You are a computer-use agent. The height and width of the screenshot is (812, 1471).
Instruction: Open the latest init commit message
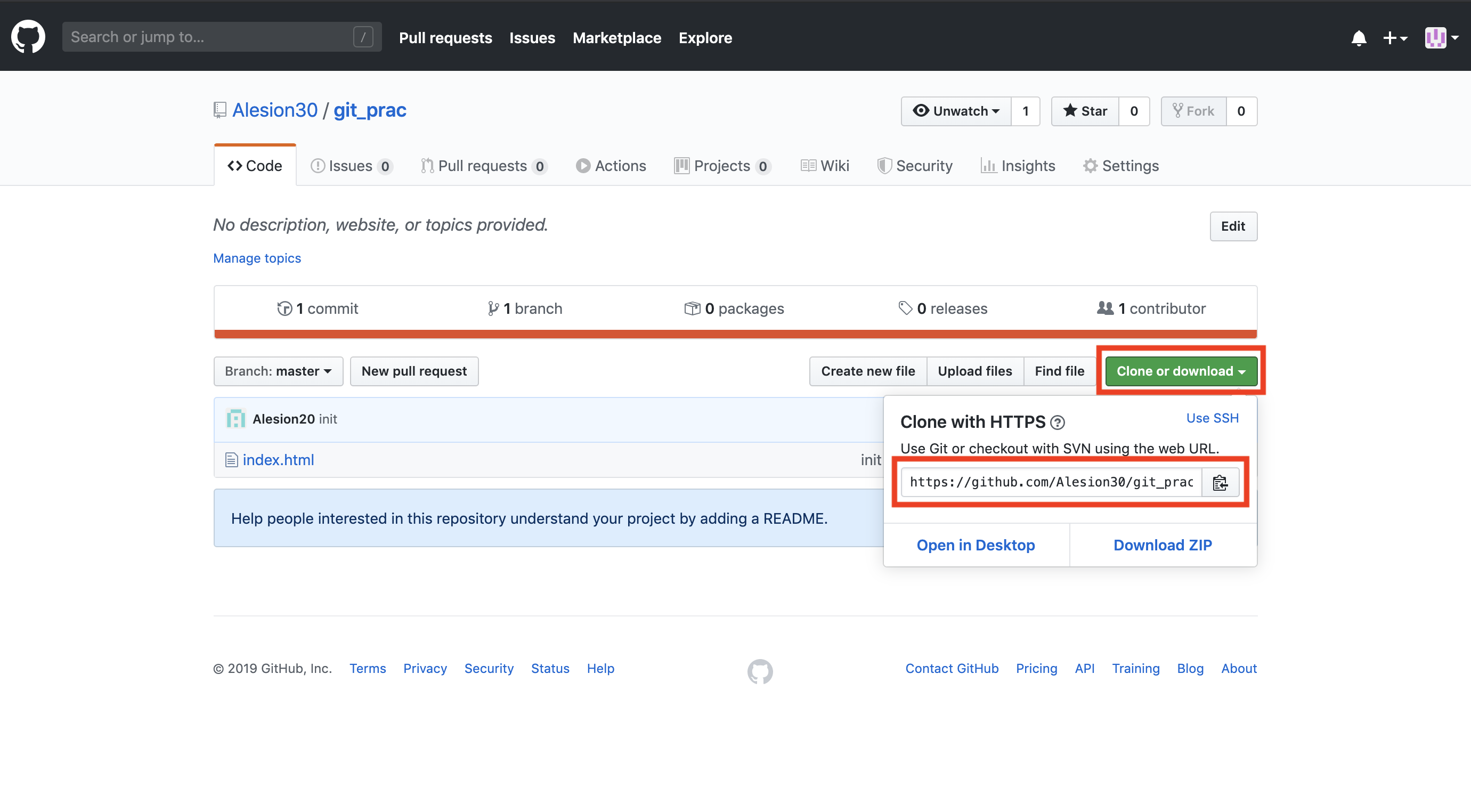(x=328, y=419)
